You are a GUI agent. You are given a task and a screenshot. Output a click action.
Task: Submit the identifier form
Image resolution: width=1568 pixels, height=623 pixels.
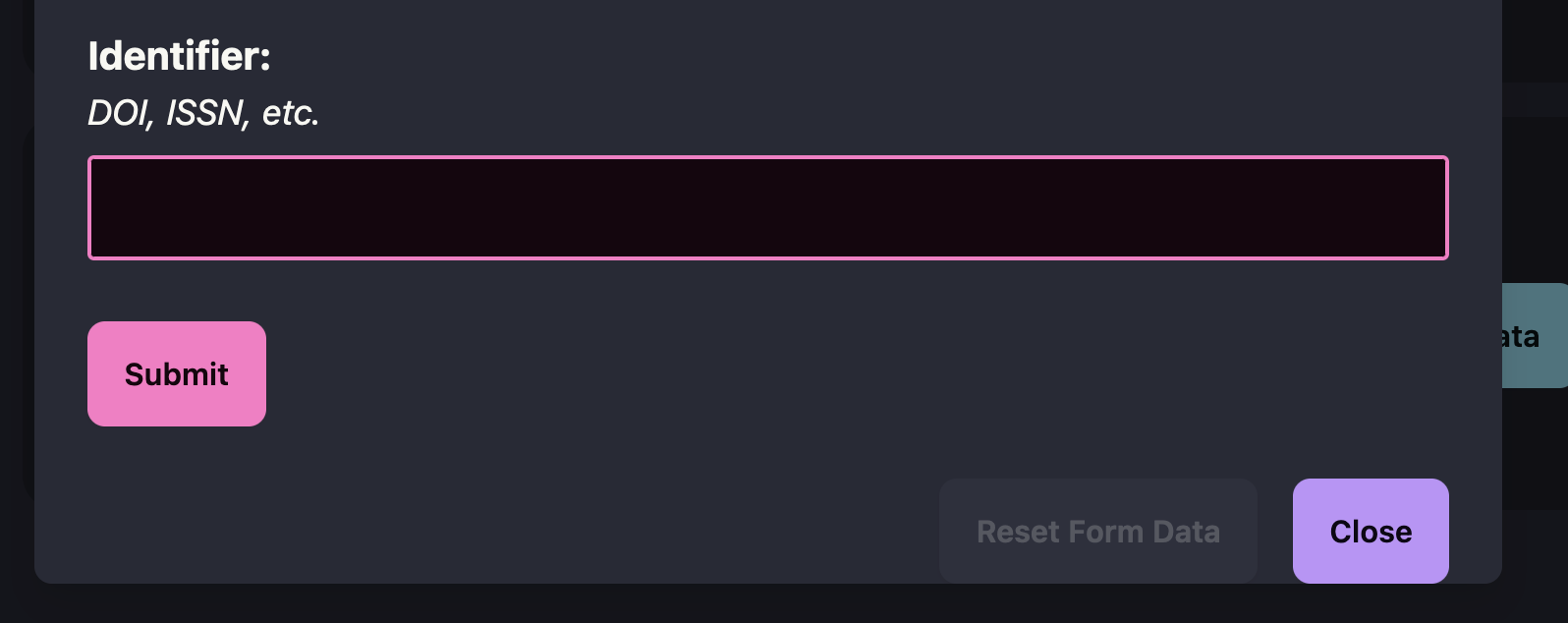click(x=177, y=373)
